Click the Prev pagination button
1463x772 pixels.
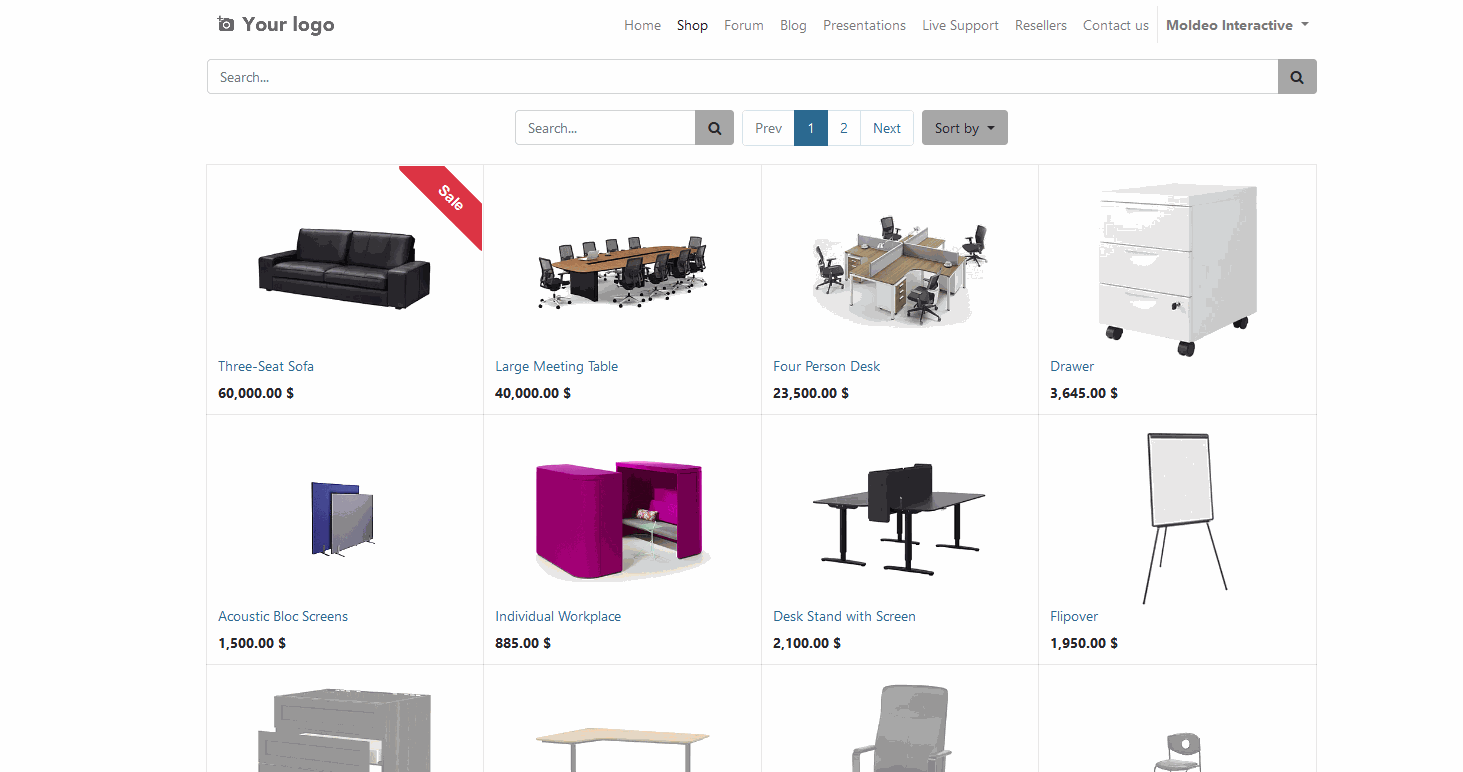tap(768, 128)
